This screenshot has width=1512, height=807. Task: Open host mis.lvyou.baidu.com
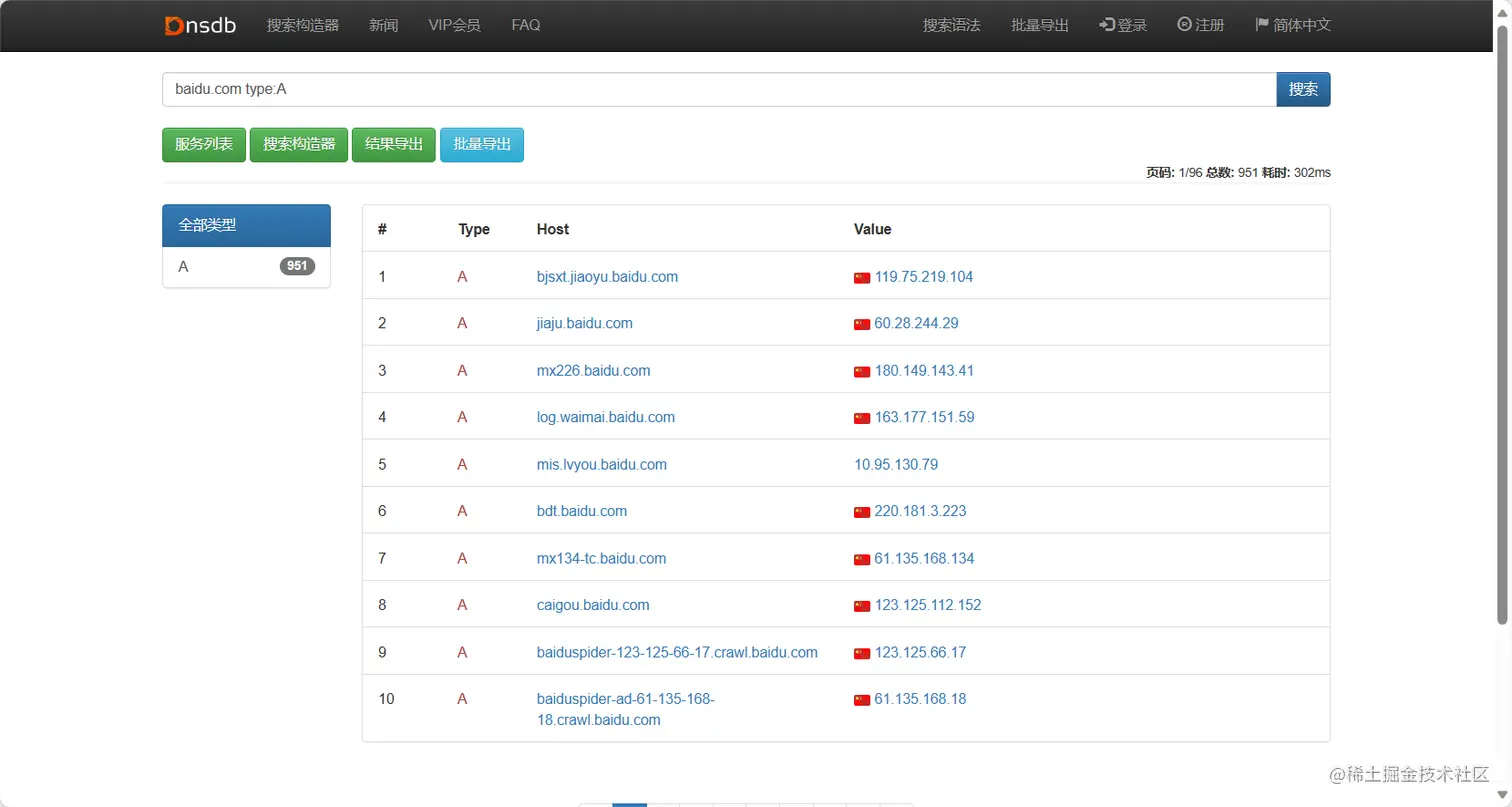click(x=602, y=464)
